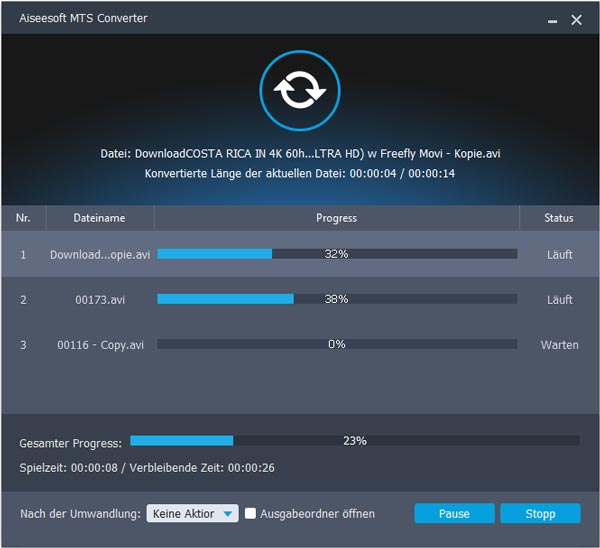Select the Download...opie.avi file name
This screenshot has width=600, height=548.
pyautogui.click(x=100, y=254)
